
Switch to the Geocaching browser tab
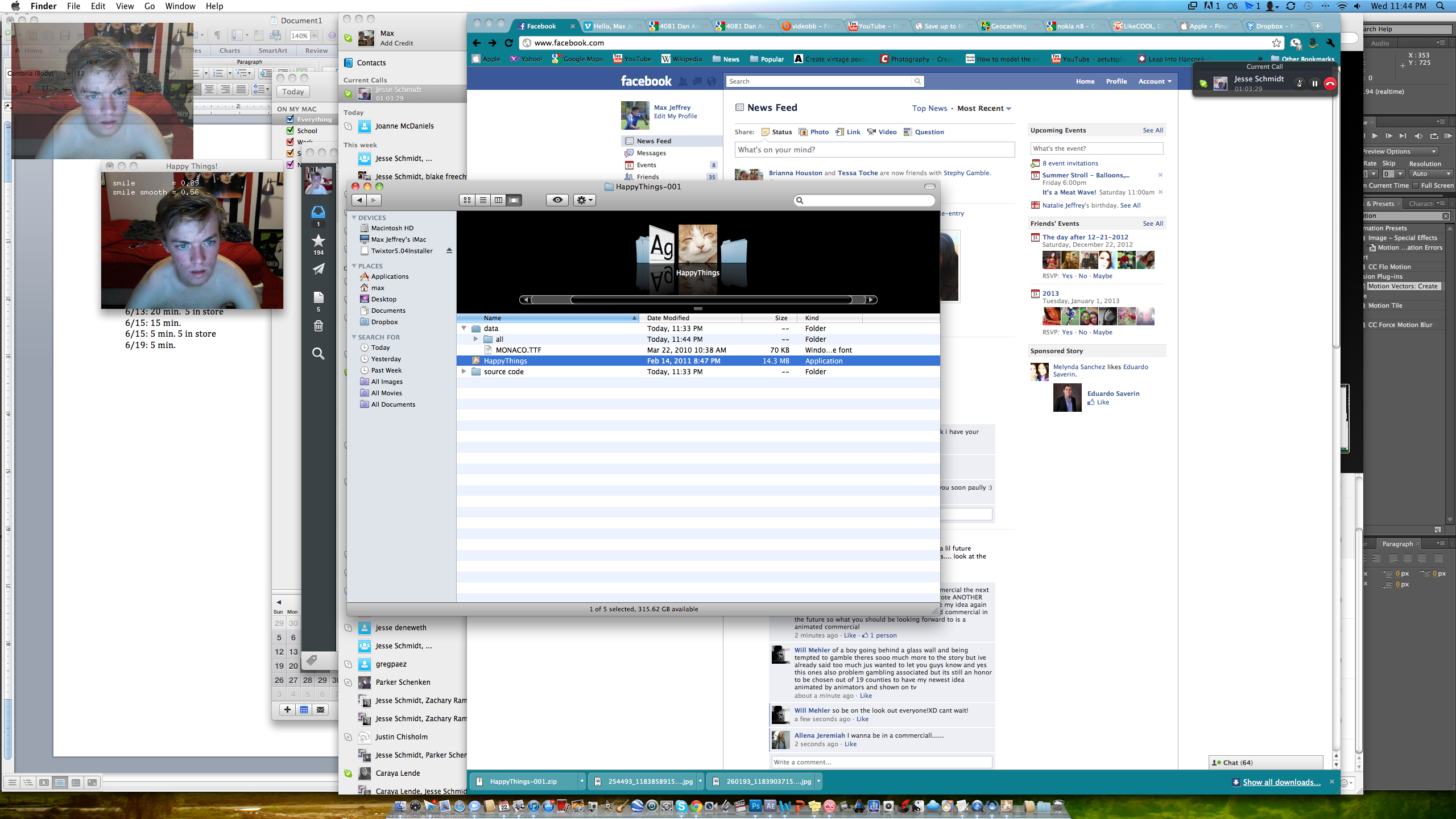(x=1008, y=26)
